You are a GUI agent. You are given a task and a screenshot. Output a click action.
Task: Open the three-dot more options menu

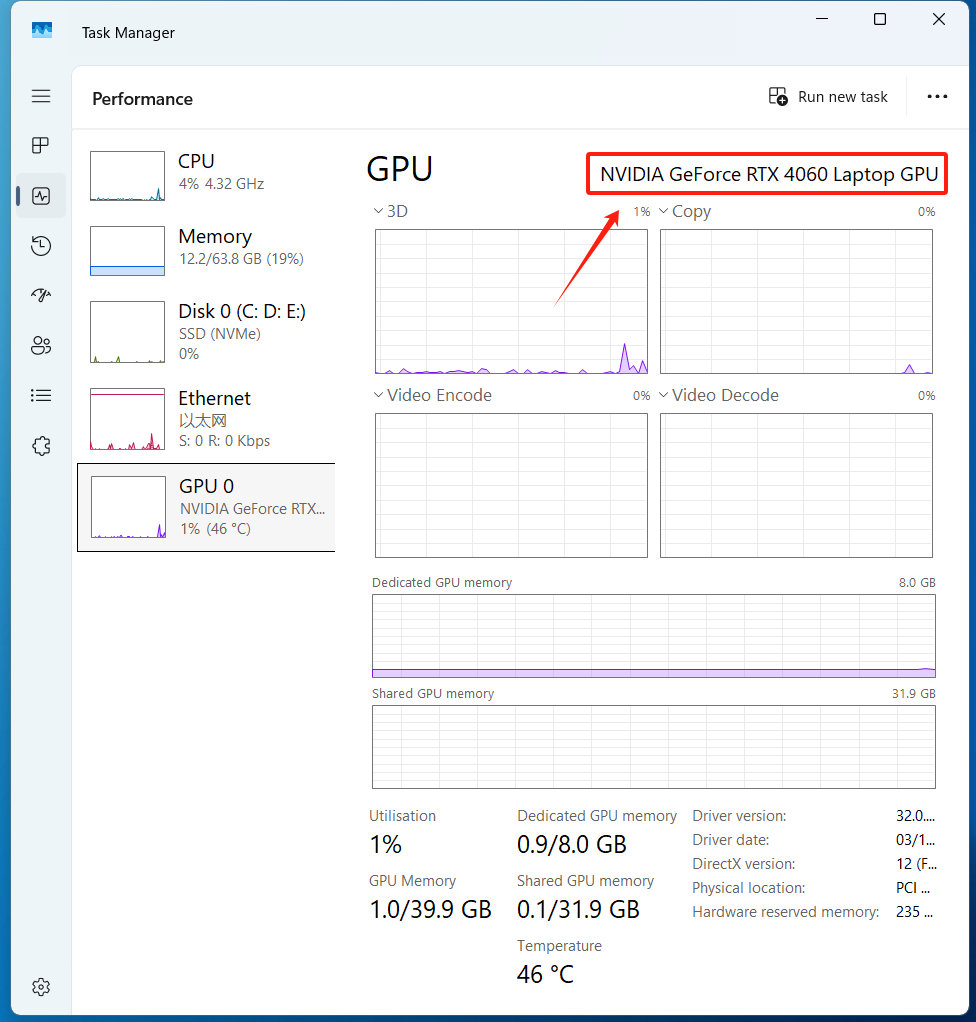pyautogui.click(x=937, y=97)
